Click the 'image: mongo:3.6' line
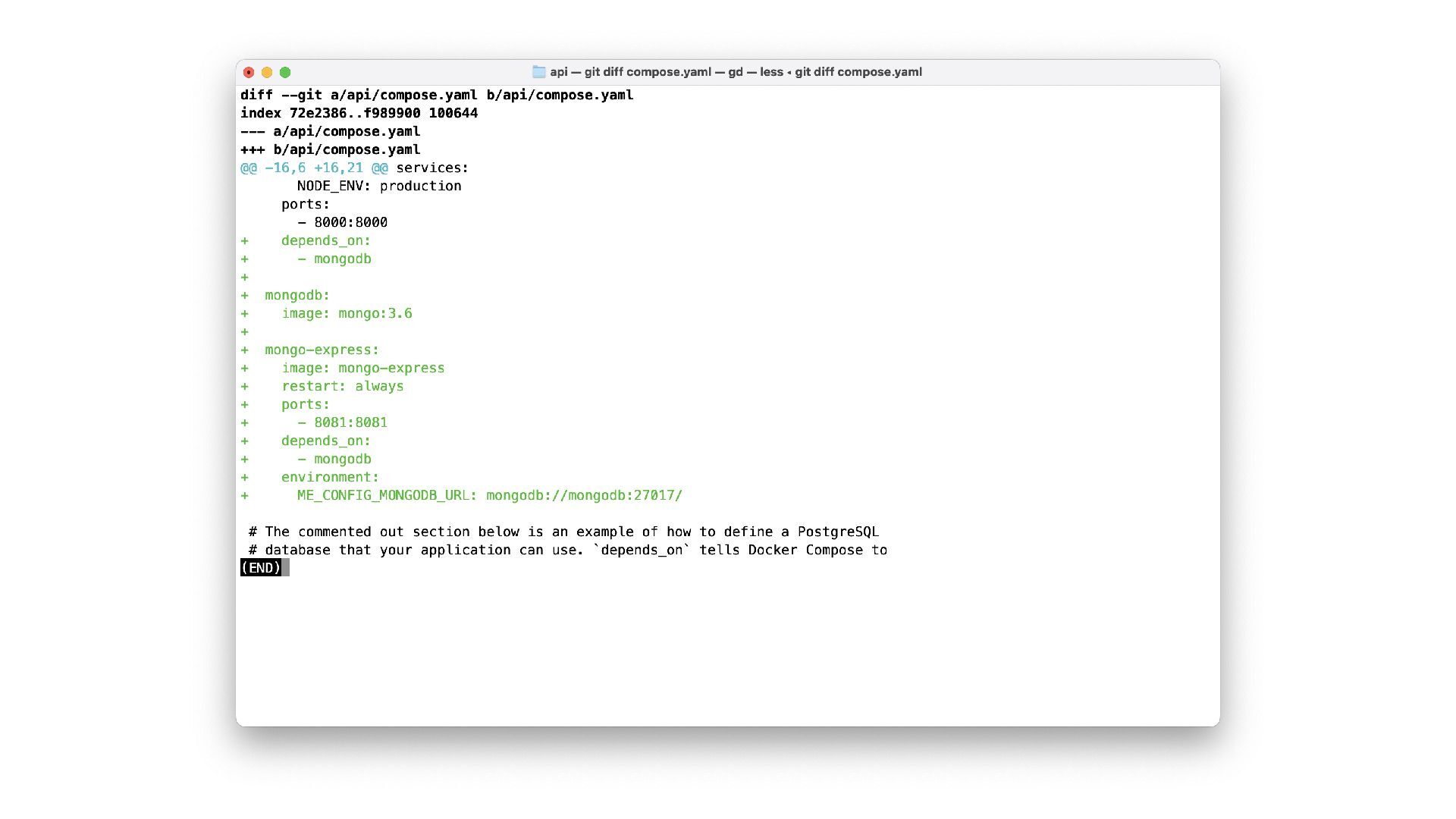1456x819 pixels. 347,313
